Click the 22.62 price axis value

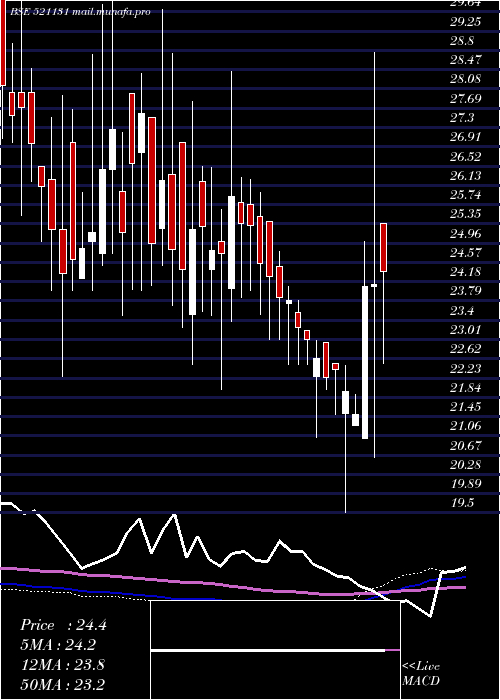click(465, 349)
